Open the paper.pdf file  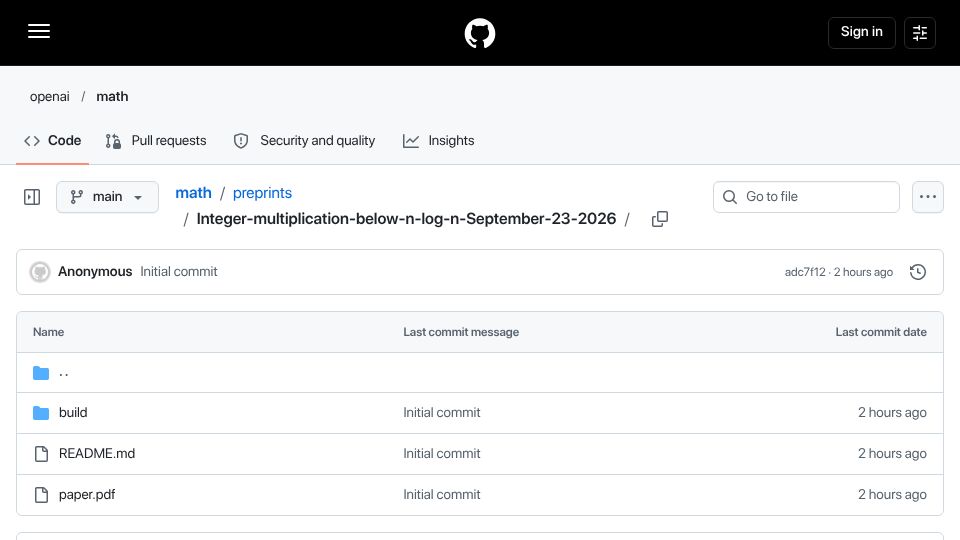tap(87, 495)
